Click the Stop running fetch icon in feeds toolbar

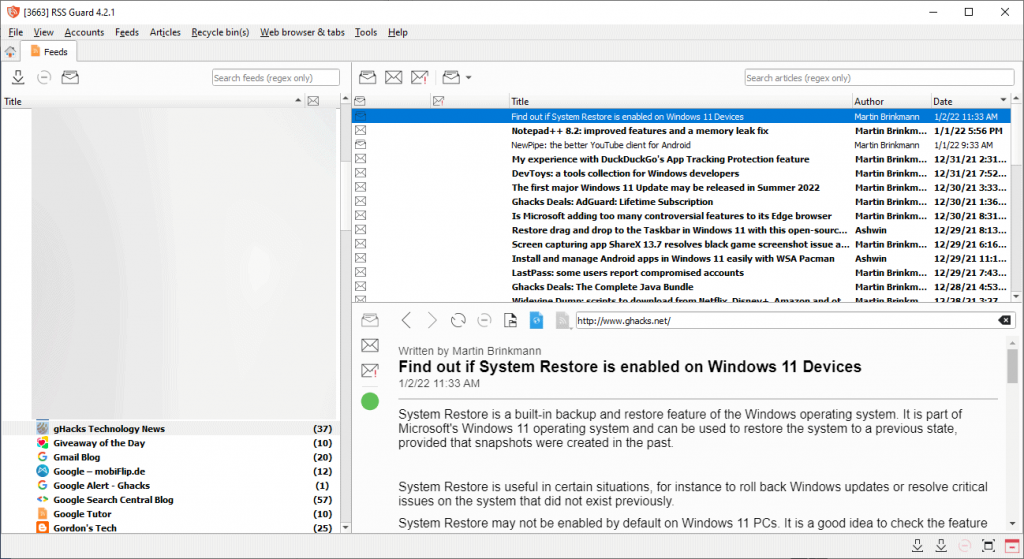(x=44, y=77)
